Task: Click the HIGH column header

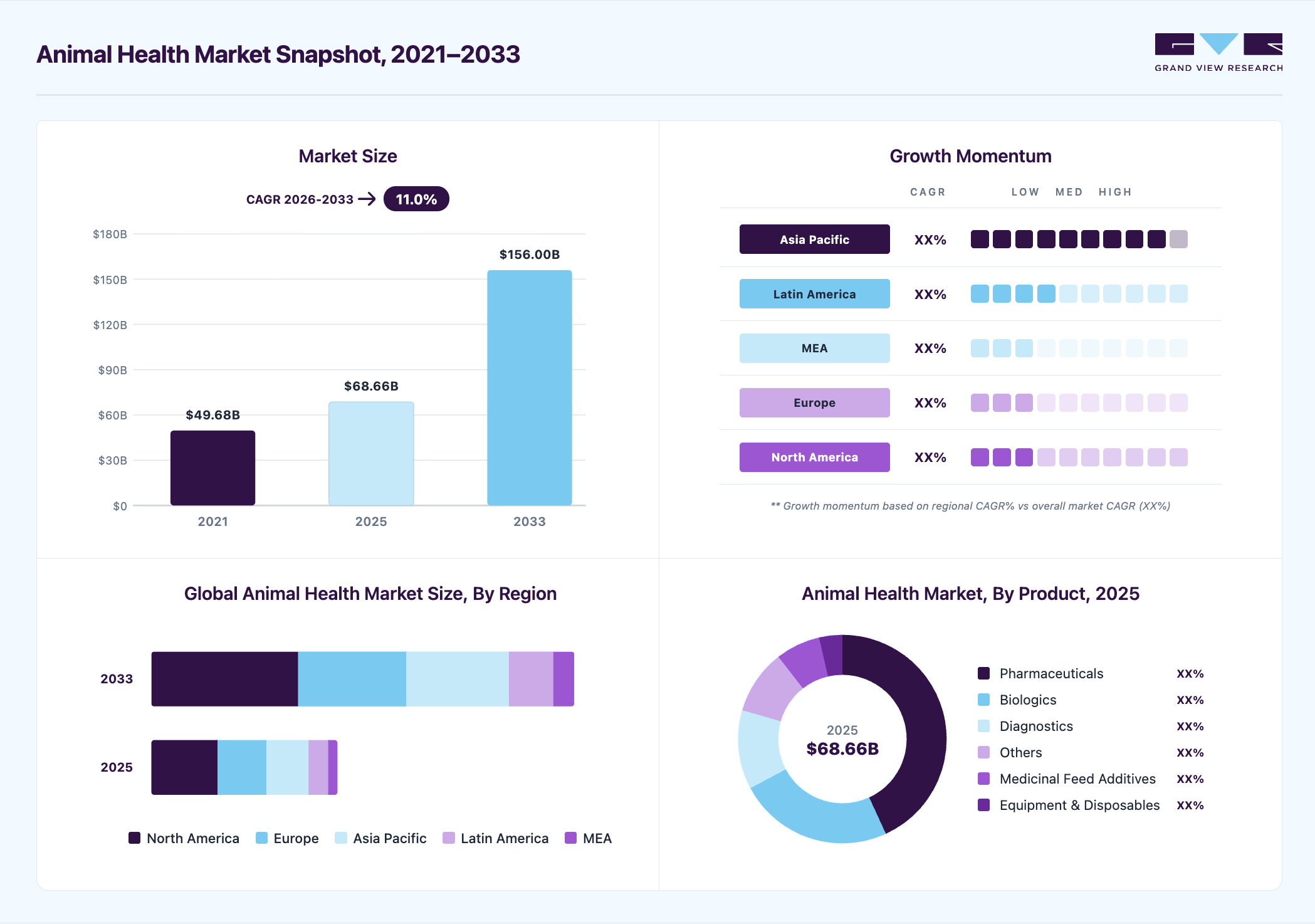Action: pos(1115,192)
